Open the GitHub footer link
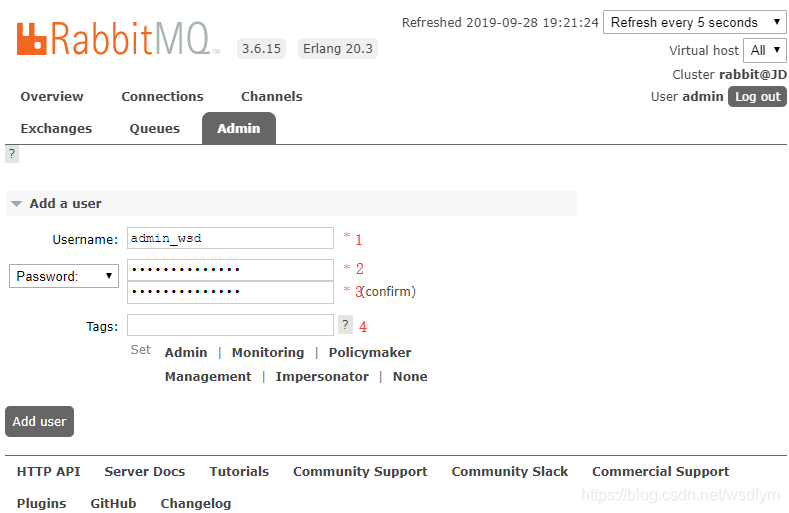Image resolution: width=789 pixels, height=513 pixels. click(x=113, y=503)
